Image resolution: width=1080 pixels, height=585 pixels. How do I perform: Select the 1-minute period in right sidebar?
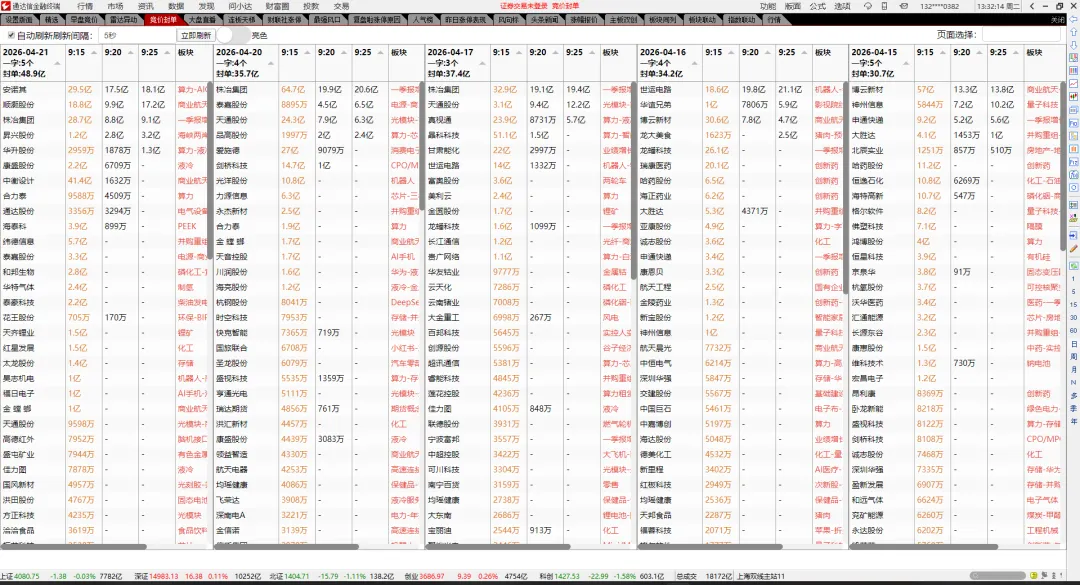(x=1074, y=279)
